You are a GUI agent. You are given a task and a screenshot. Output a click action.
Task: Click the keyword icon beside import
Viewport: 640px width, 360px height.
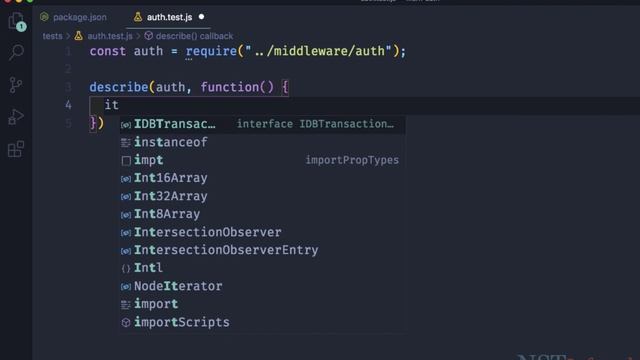[x=126, y=304]
